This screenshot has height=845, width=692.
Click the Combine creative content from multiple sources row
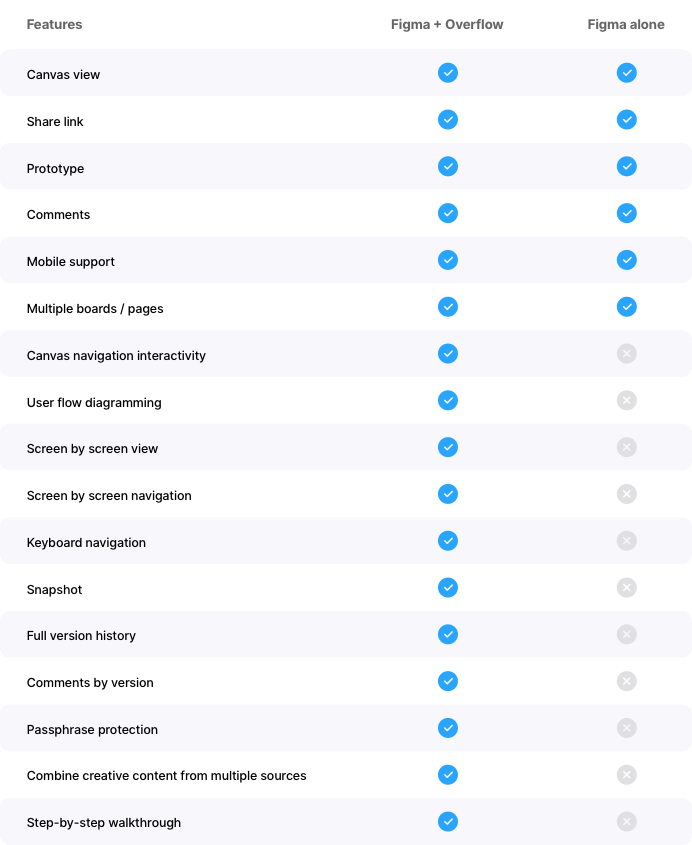pos(346,775)
